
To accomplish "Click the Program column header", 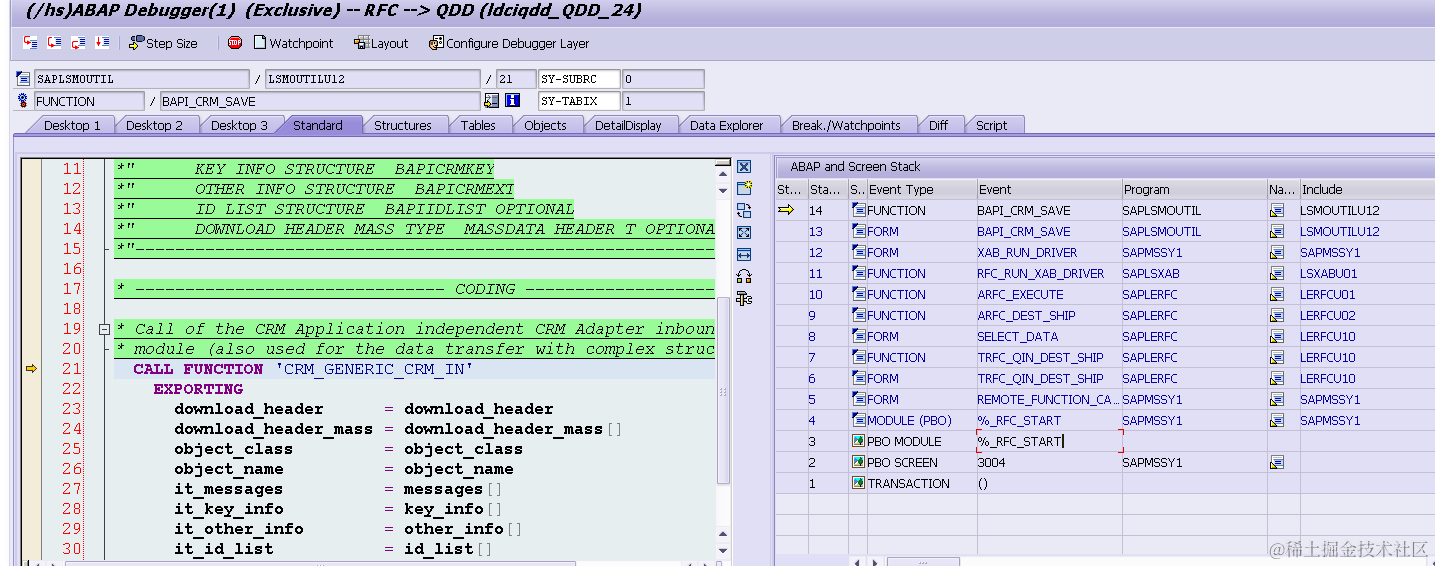I will click(1195, 189).
